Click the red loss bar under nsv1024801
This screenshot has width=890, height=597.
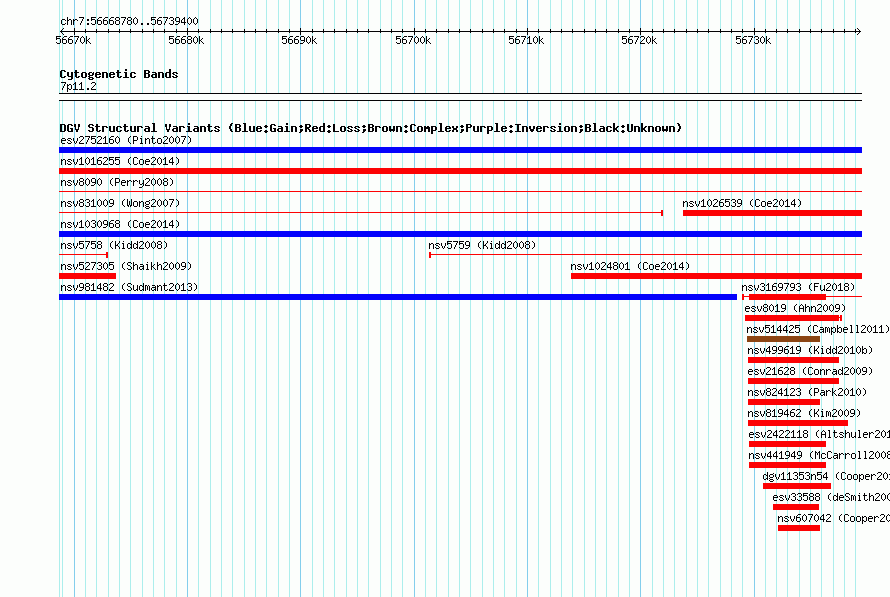click(x=716, y=276)
